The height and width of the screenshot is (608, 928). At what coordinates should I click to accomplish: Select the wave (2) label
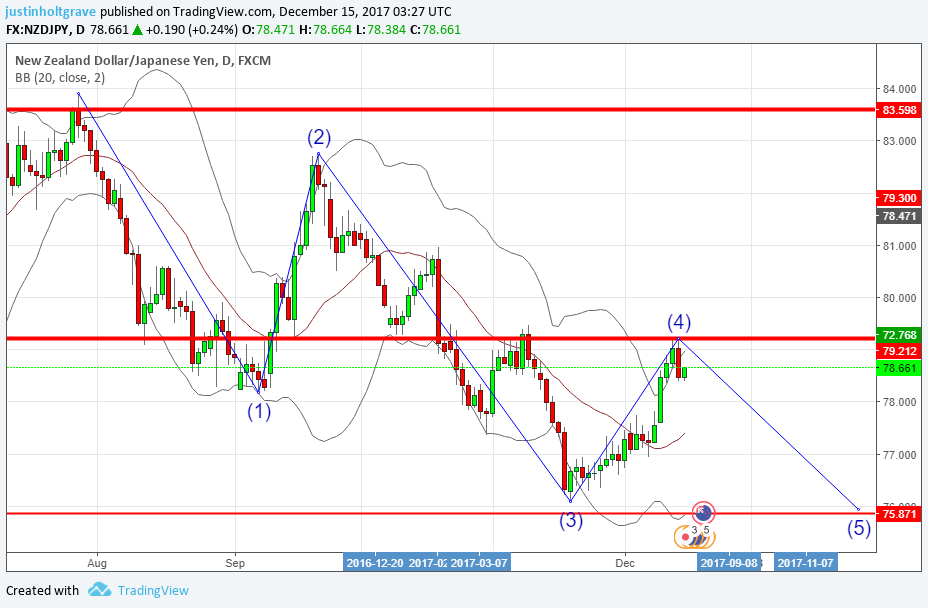(318, 137)
